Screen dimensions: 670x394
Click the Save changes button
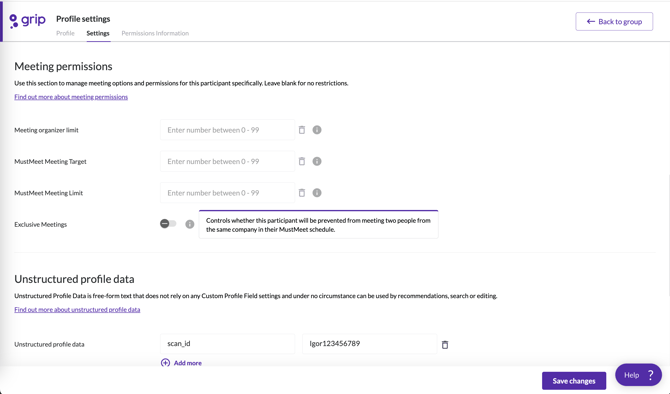pyautogui.click(x=574, y=381)
